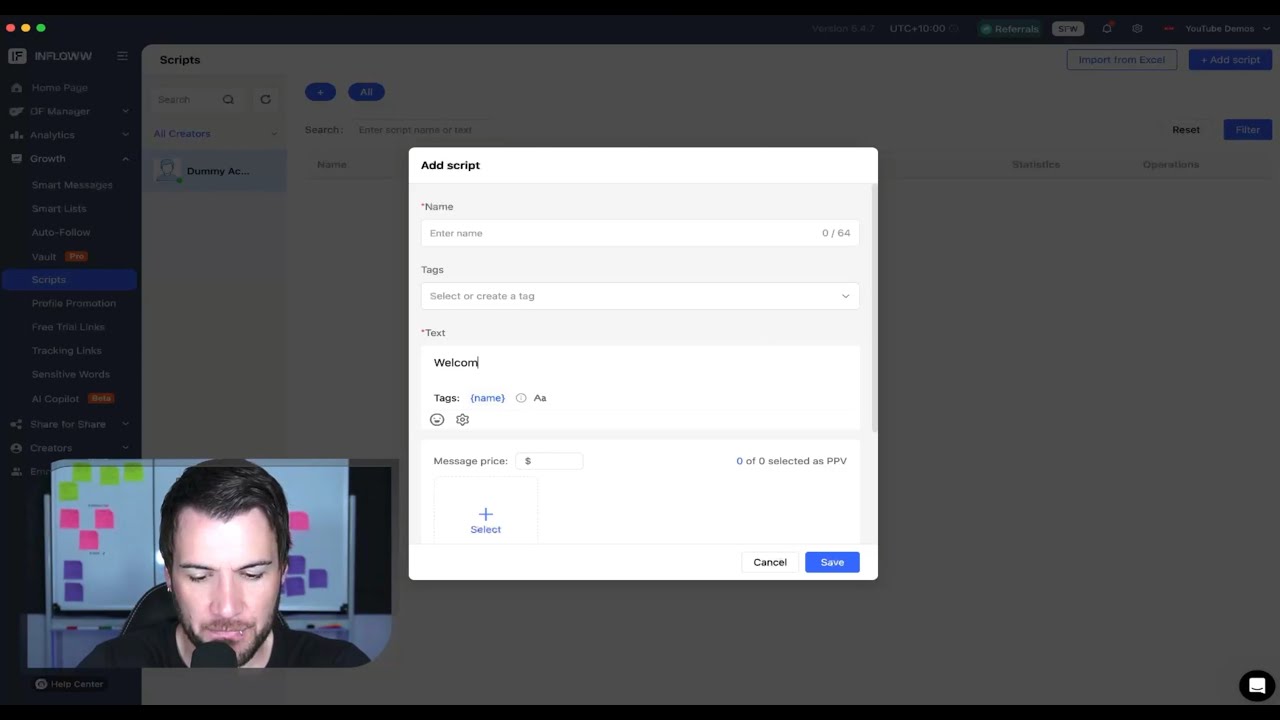
Task: Refresh the creators list
Action: [265, 100]
